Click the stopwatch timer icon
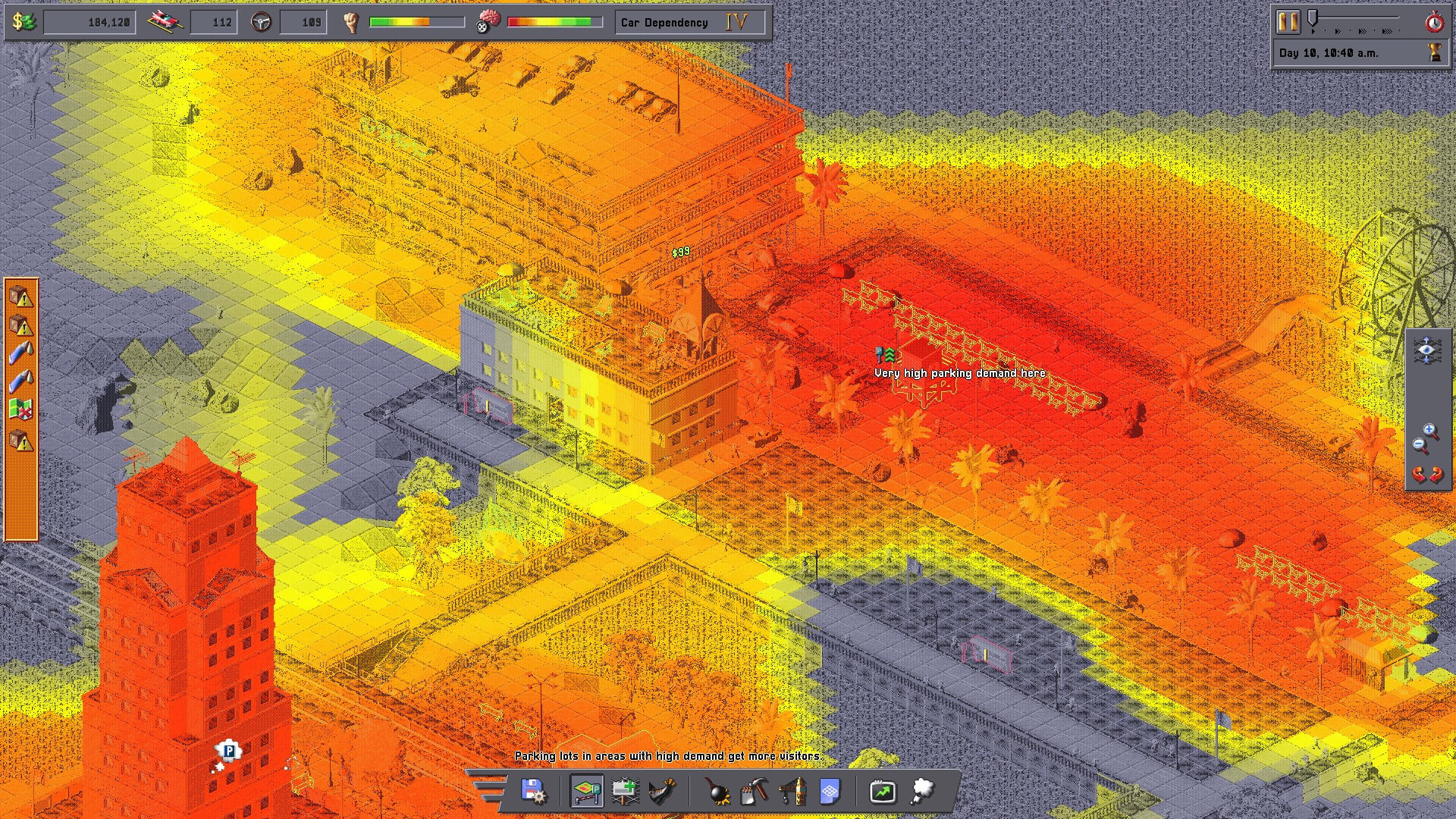 click(1434, 22)
